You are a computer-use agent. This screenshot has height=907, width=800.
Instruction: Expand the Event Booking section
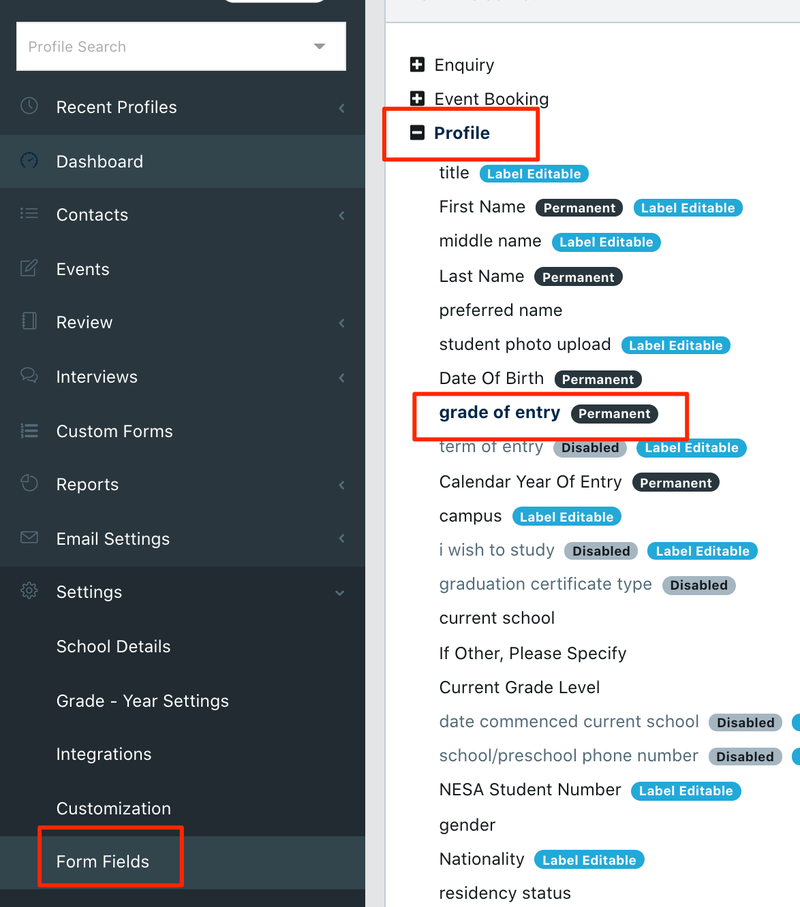418,99
